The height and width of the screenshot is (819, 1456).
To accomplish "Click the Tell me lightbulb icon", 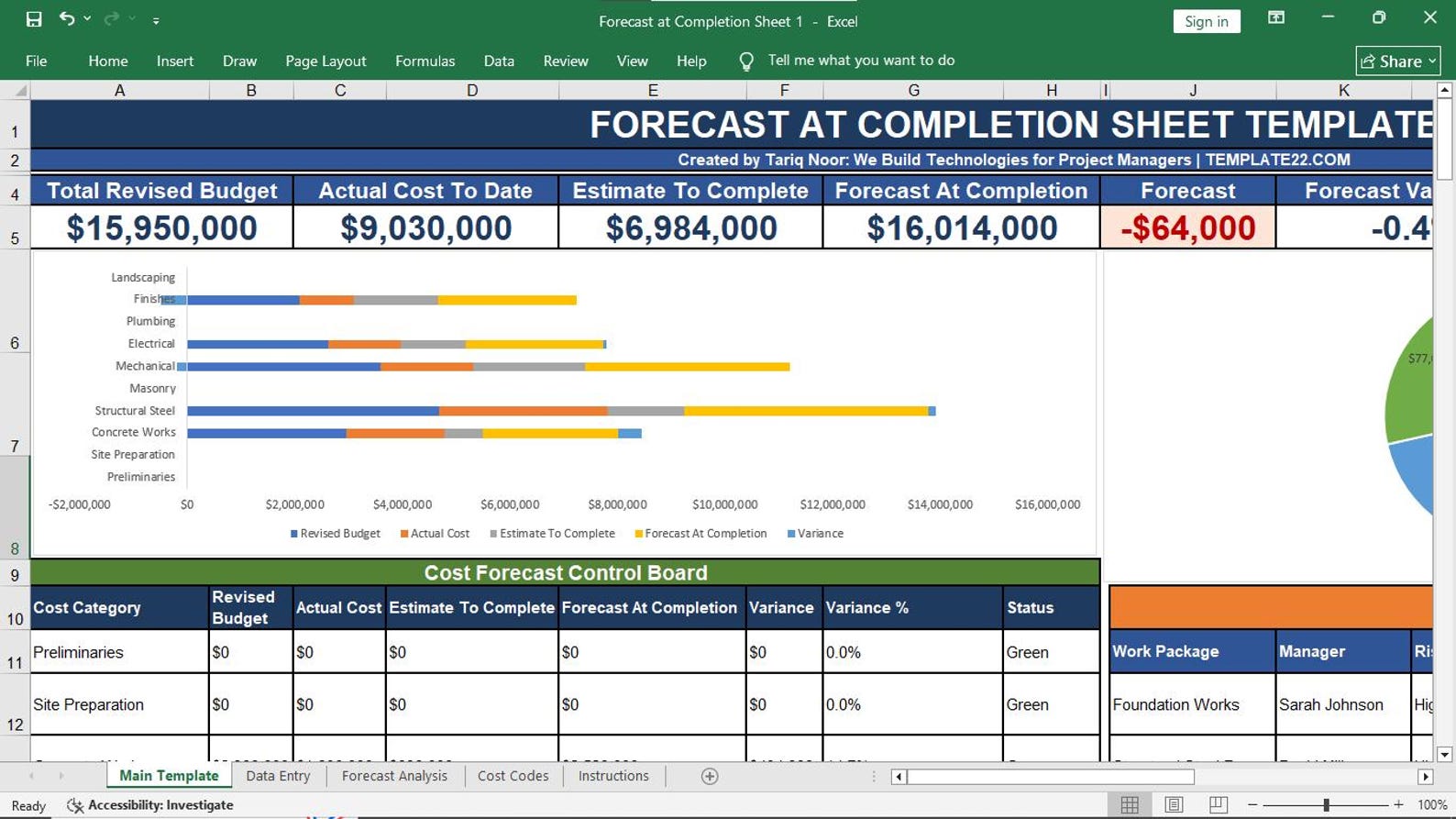I will [746, 61].
